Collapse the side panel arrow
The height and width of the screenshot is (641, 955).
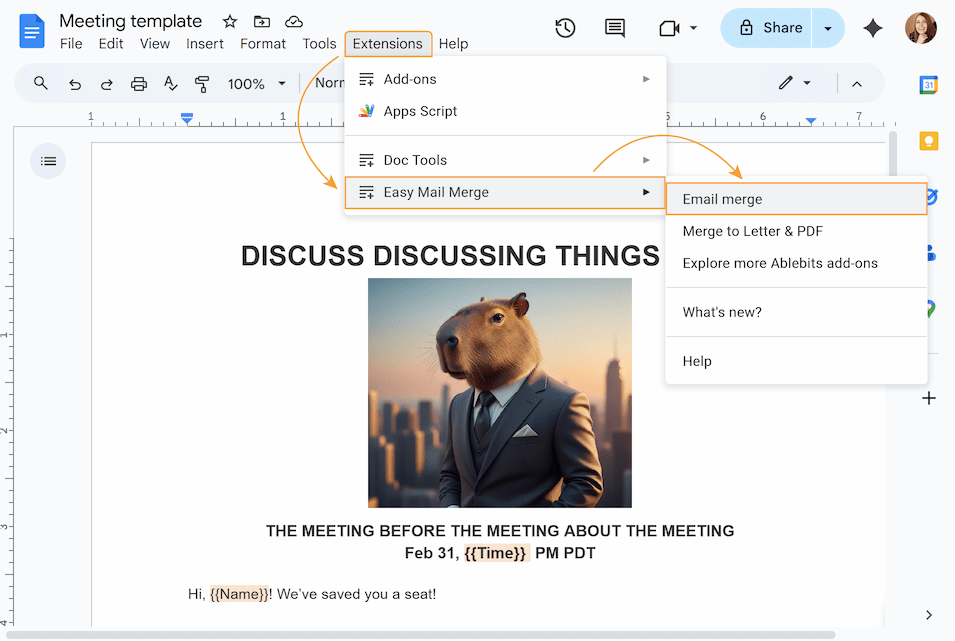click(929, 615)
